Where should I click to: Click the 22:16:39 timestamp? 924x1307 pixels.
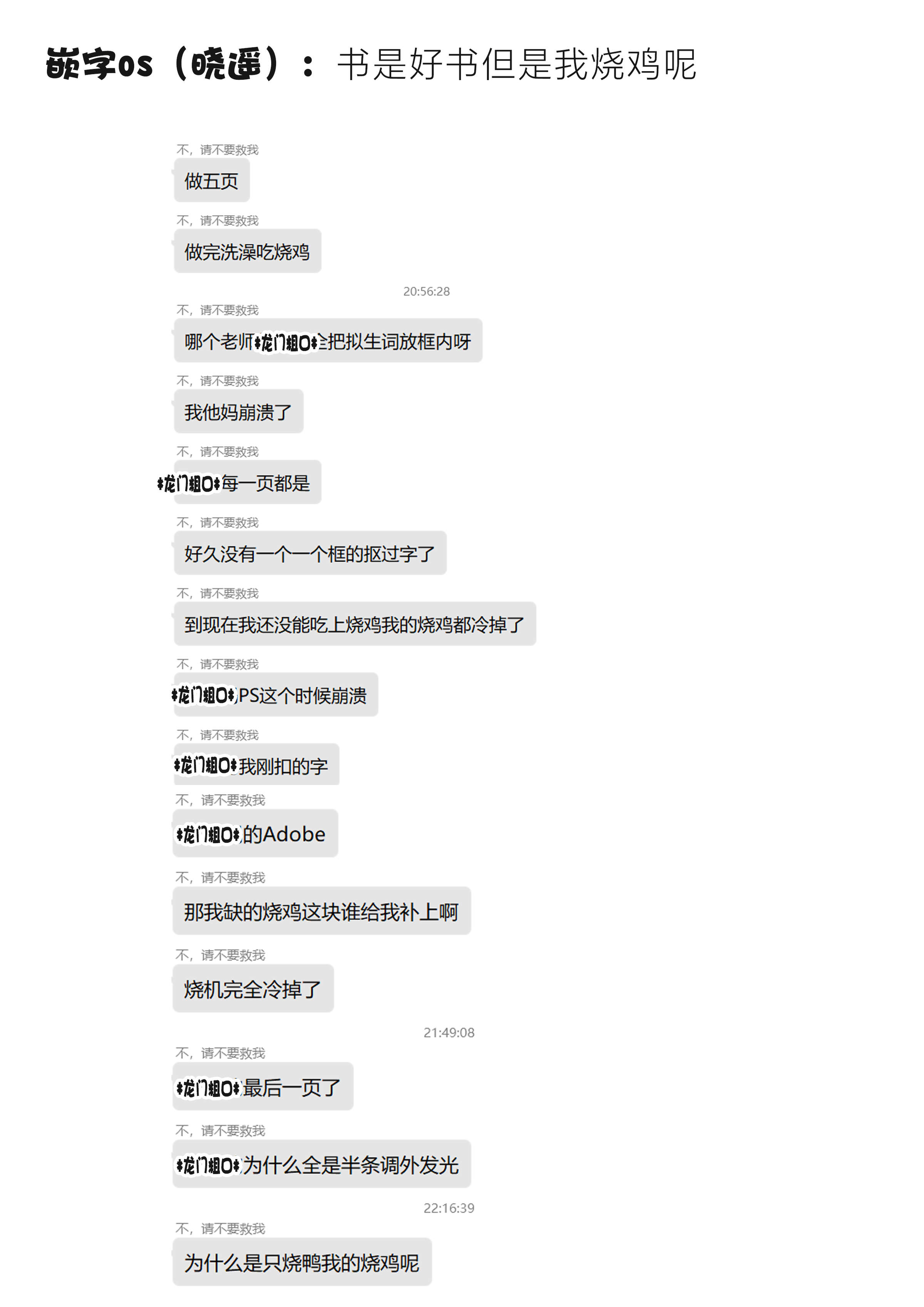pyautogui.click(x=449, y=1208)
